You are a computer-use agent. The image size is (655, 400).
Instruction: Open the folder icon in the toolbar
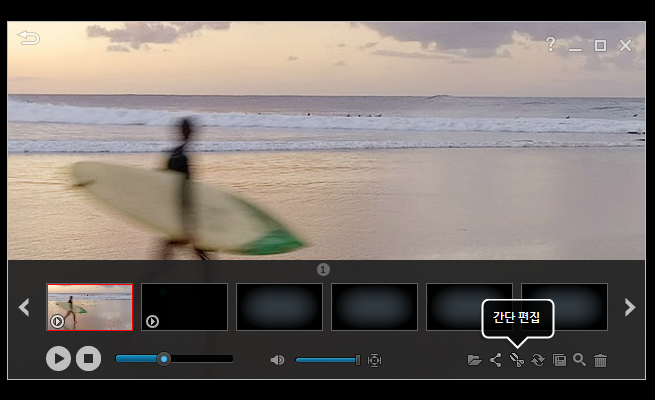pyautogui.click(x=475, y=360)
